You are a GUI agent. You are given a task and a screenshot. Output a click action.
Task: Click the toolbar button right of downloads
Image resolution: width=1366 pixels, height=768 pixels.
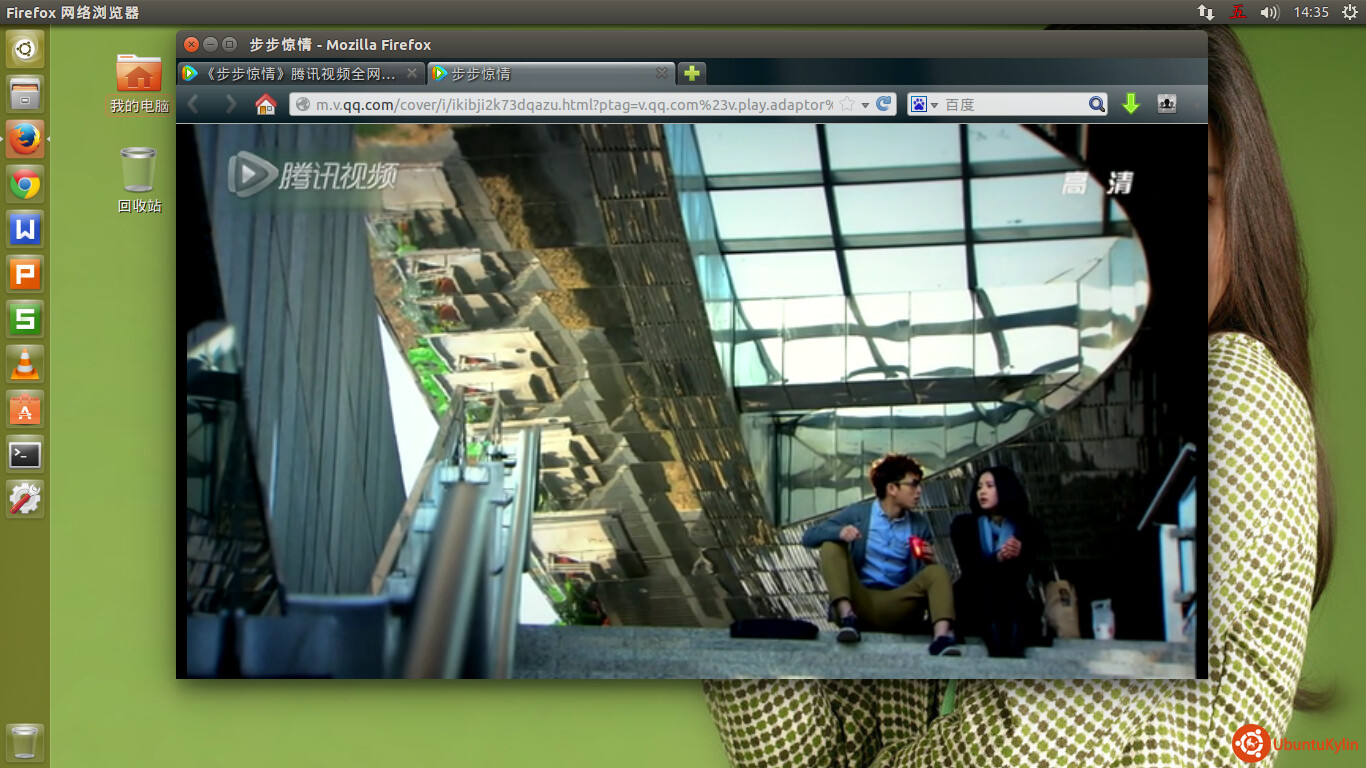point(1166,104)
